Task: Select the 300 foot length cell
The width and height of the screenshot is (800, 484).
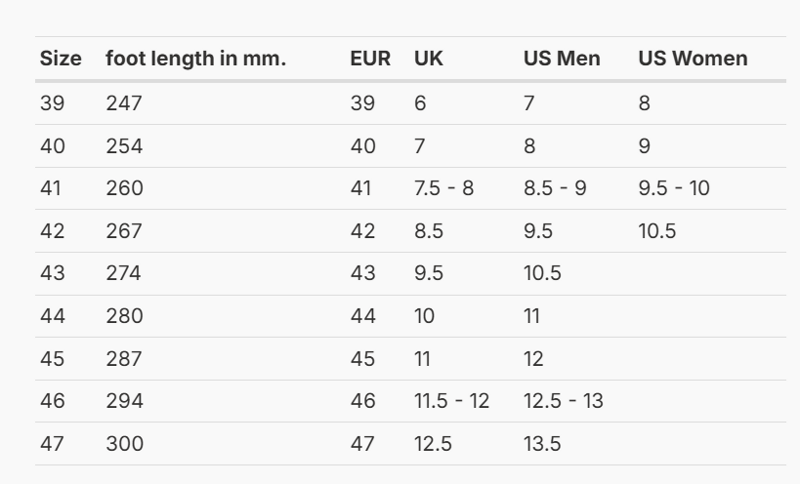Action: 124,443
